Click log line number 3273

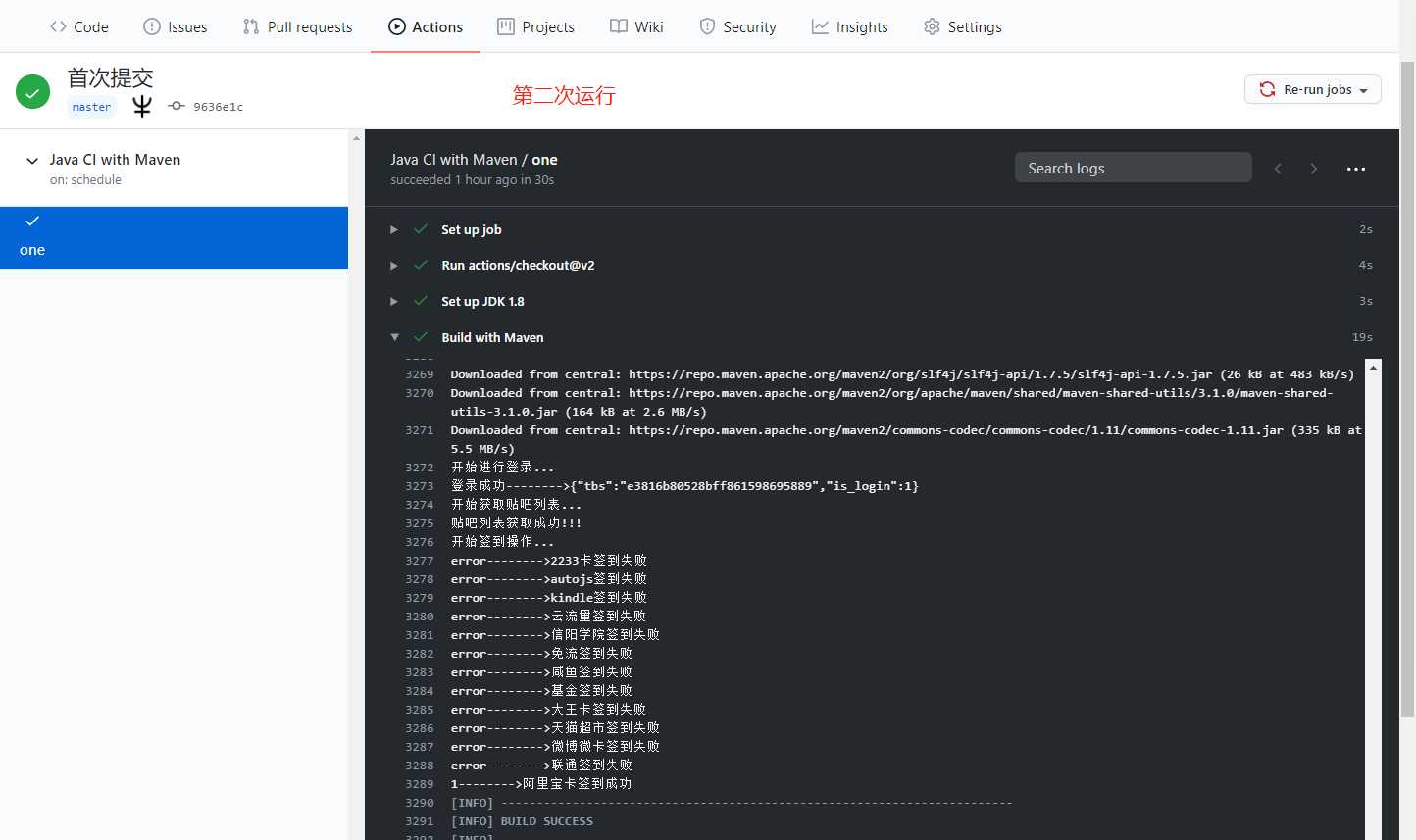pos(419,486)
